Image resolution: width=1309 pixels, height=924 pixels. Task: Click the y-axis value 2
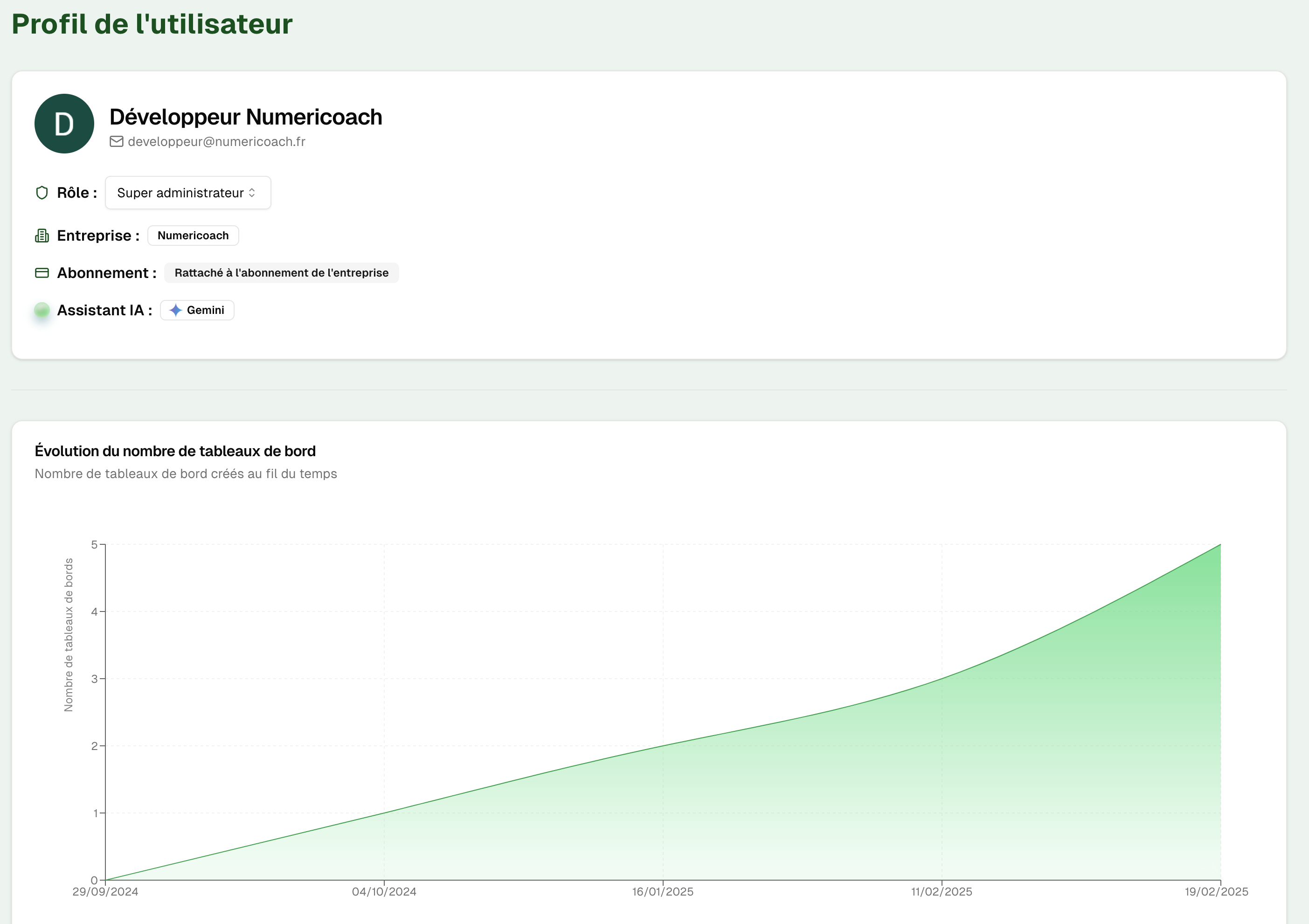pyautogui.click(x=94, y=746)
